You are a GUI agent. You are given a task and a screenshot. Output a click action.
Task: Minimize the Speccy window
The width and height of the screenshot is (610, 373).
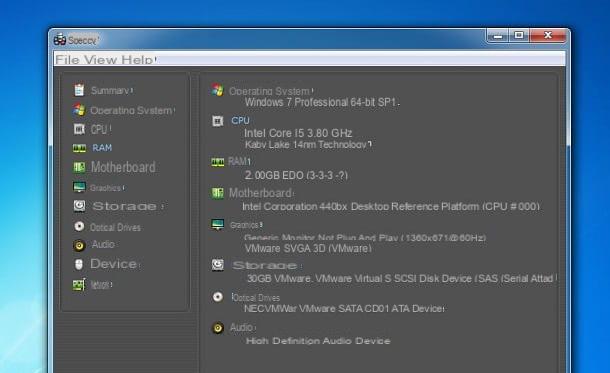[x=498, y=36]
